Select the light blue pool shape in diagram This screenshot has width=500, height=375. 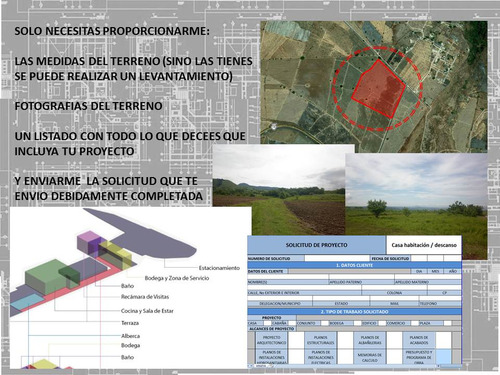(27, 302)
